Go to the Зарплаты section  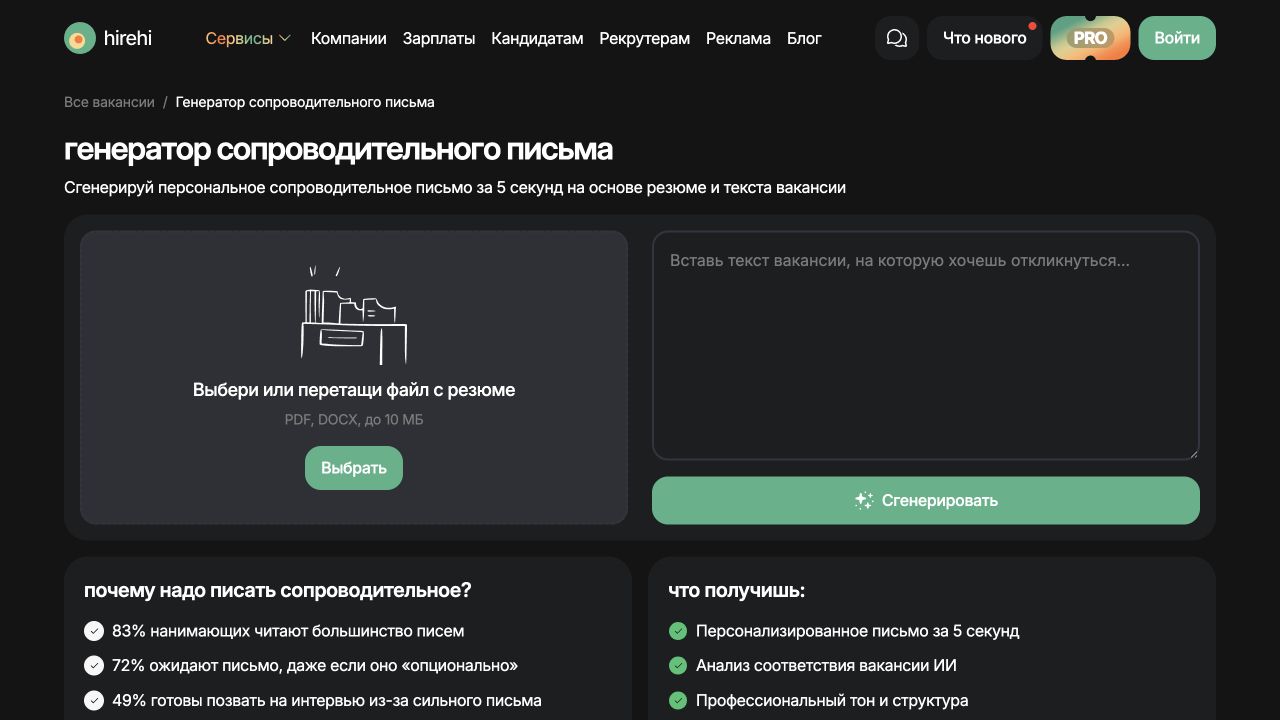point(439,38)
